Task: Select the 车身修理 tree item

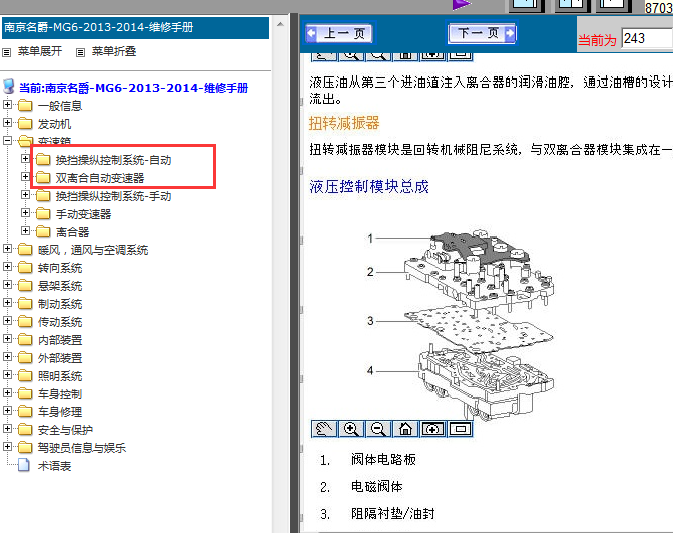Action: [60, 412]
